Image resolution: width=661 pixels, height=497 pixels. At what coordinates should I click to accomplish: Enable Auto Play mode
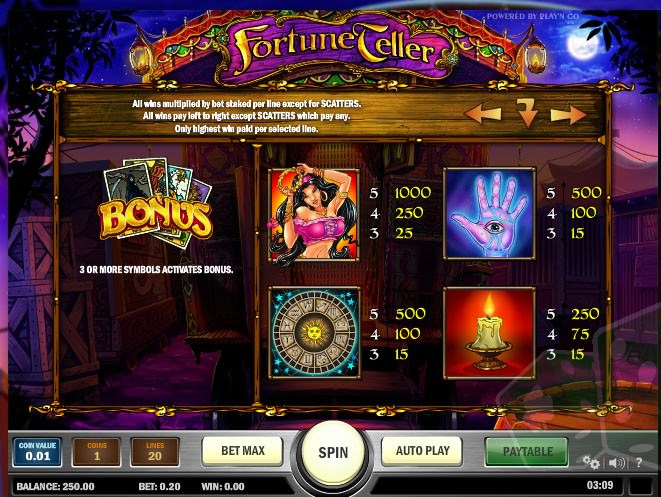click(x=422, y=451)
